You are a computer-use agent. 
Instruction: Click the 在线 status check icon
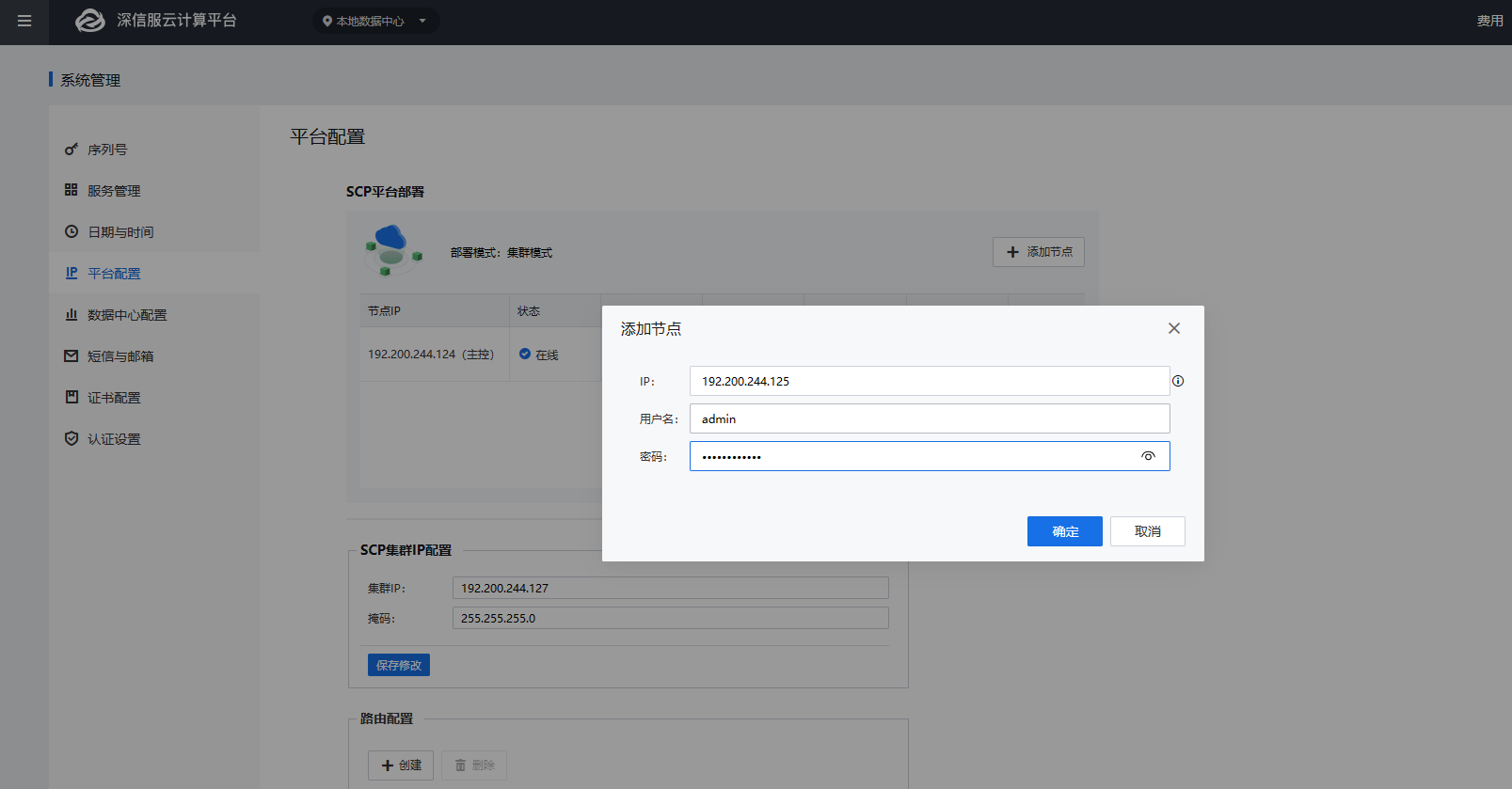[525, 355]
